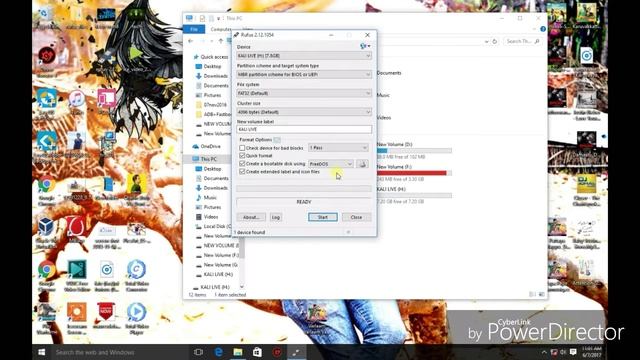Image resolution: width=640 pixels, height=360 pixels.
Task: Open the iTunes desktop icon
Action: tap(76, 102)
